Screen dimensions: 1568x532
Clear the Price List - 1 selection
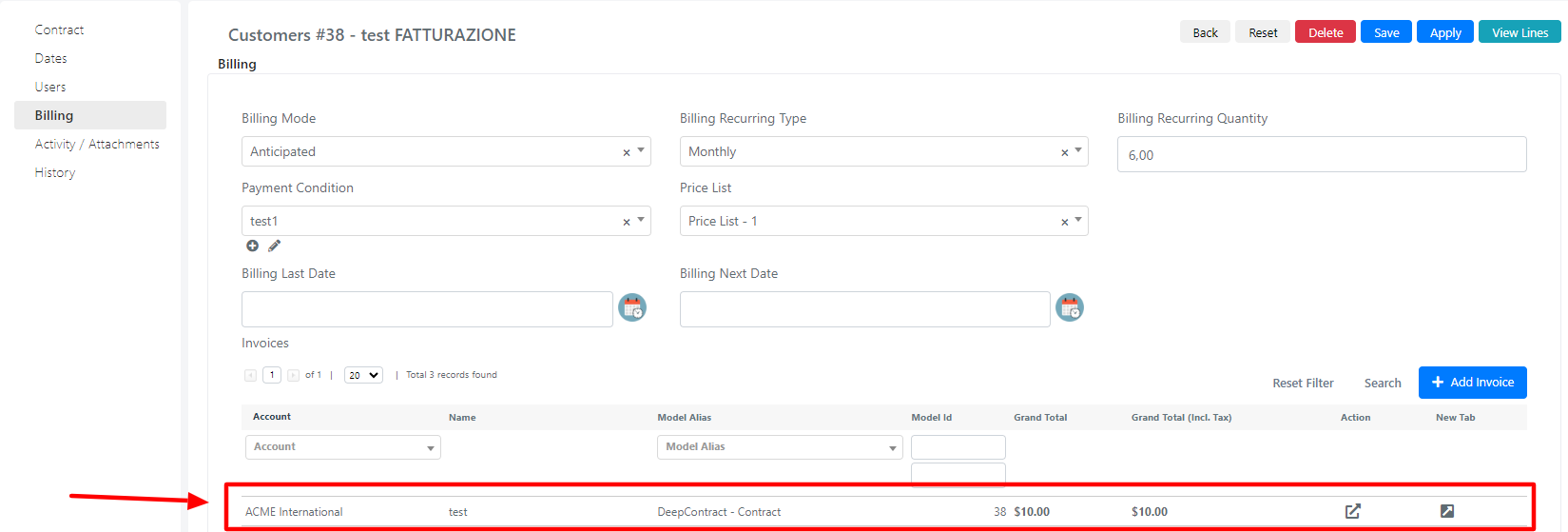click(x=1065, y=222)
